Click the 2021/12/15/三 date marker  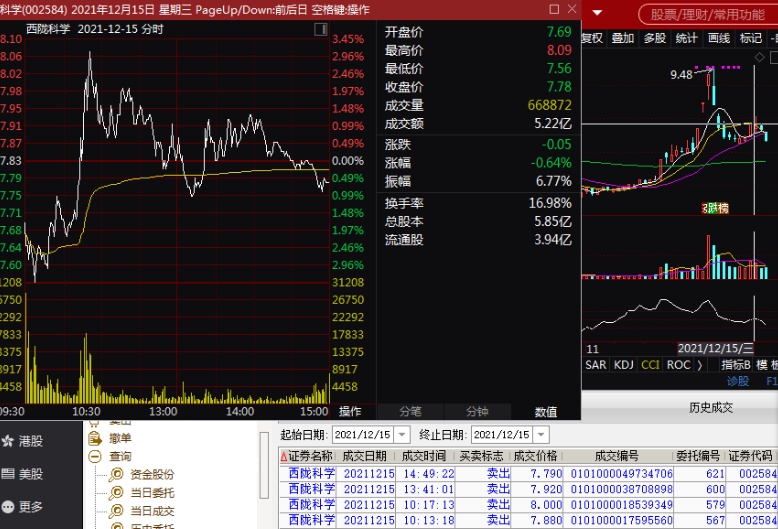click(x=715, y=348)
